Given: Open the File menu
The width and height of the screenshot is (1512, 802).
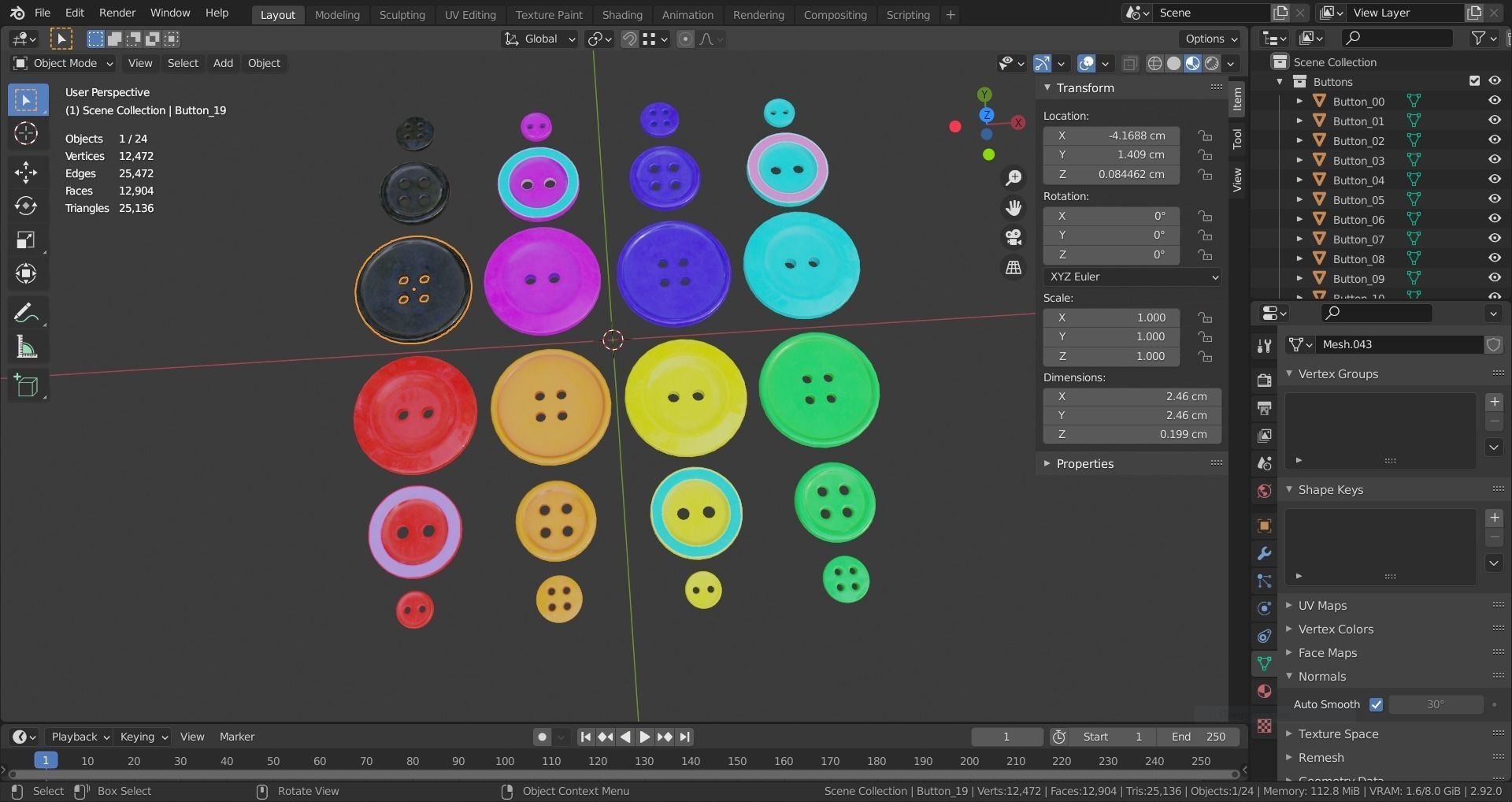Looking at the screenshot, I should [43, 13].
